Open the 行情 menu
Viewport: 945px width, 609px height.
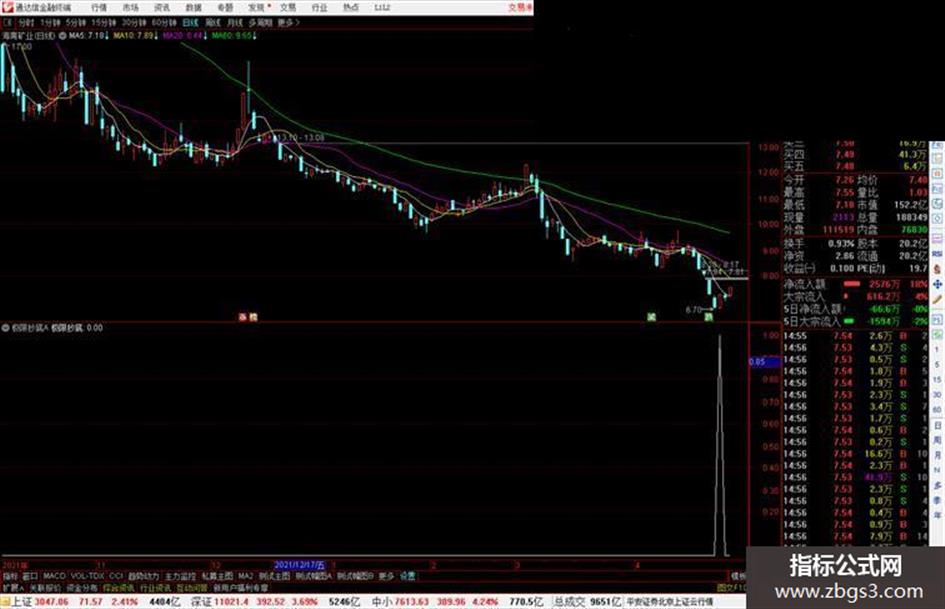tap(99, 7)
